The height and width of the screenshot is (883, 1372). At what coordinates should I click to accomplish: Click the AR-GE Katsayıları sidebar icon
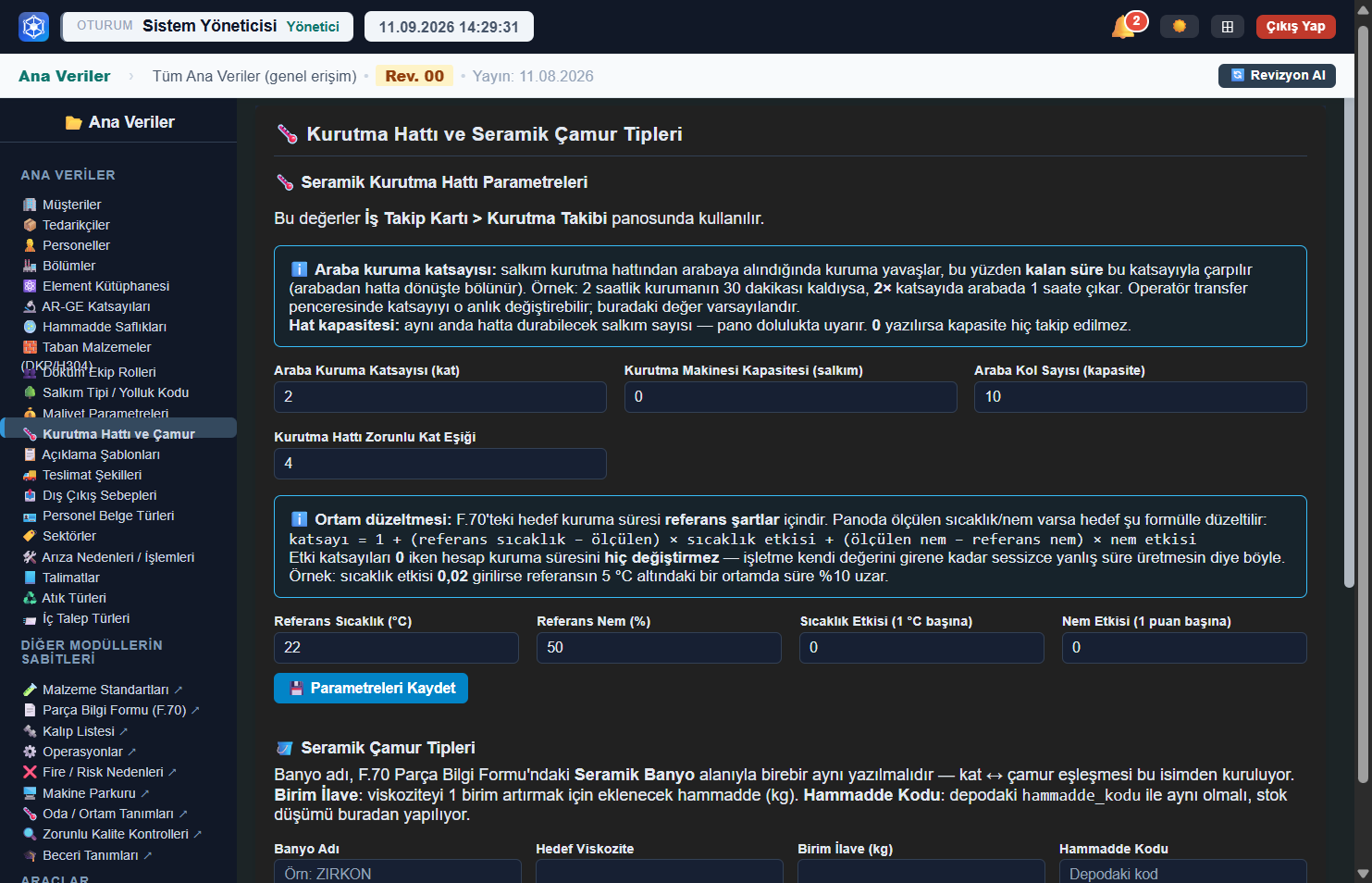point(30,306)
